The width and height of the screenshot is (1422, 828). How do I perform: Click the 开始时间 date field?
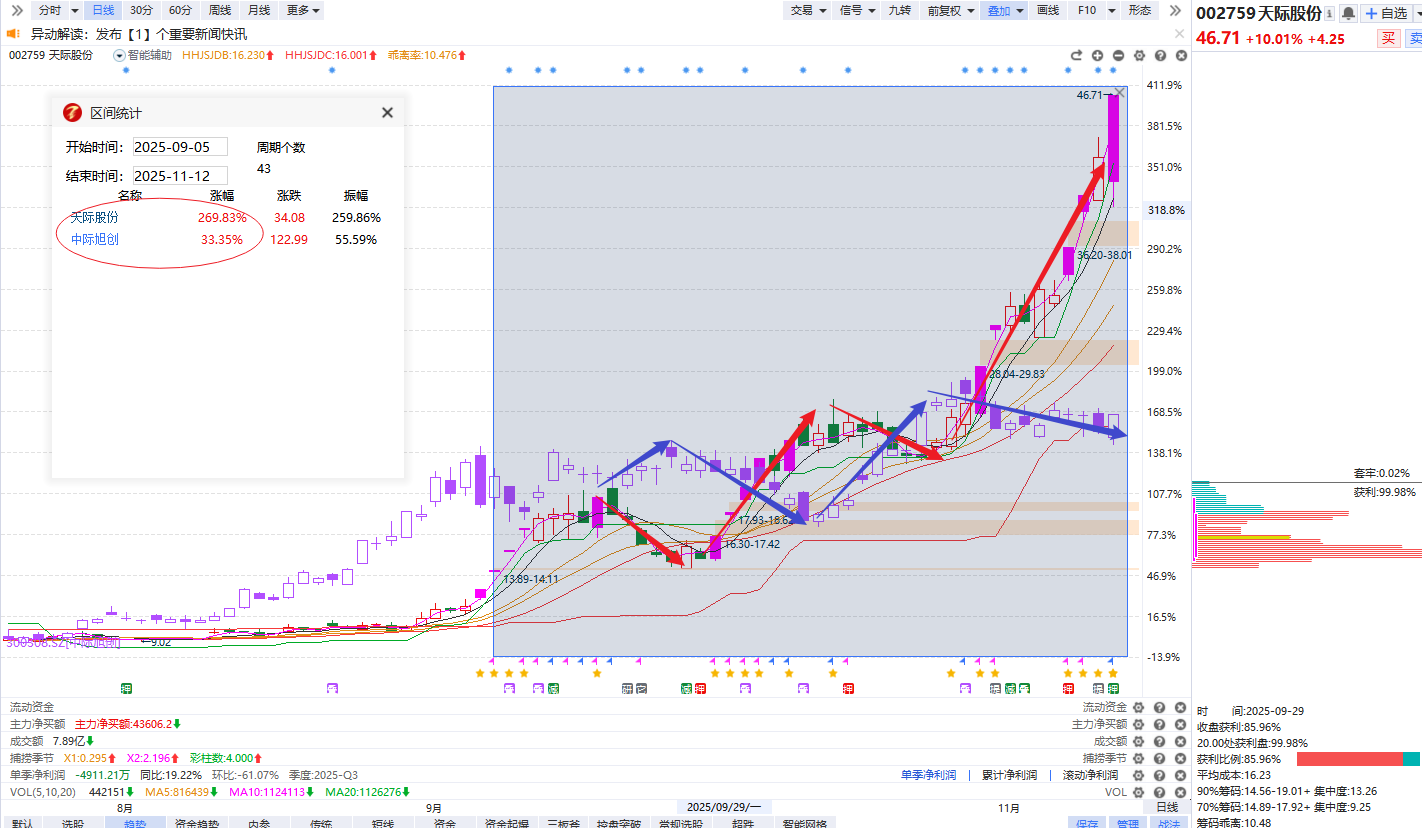tap(180, 147)
